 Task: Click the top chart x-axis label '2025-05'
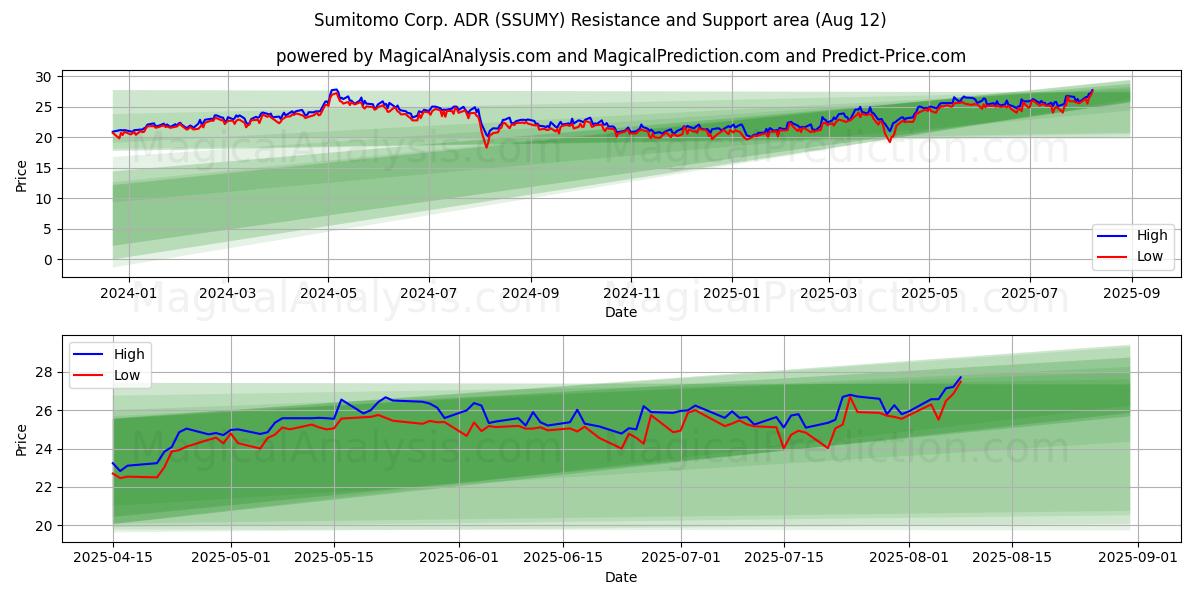click(x=929, y=294)
